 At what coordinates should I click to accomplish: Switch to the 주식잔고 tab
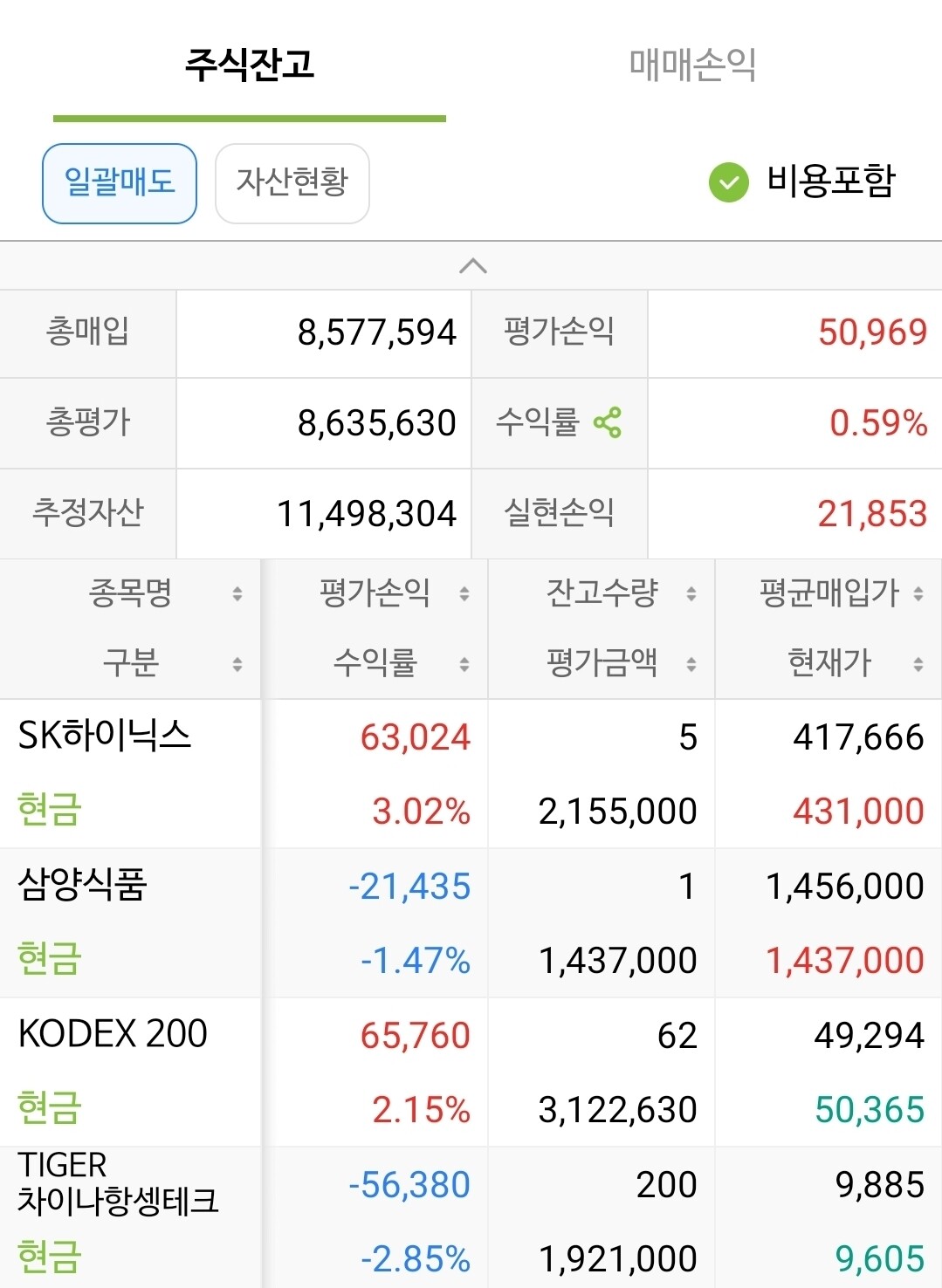(250, 65)
